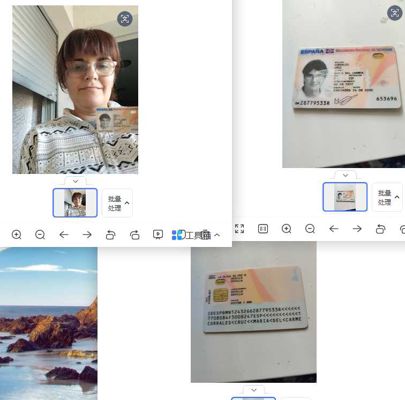Start slideshow in the left viewer
405x400 pixels.
pyautogui.click(x=158, y=234)
